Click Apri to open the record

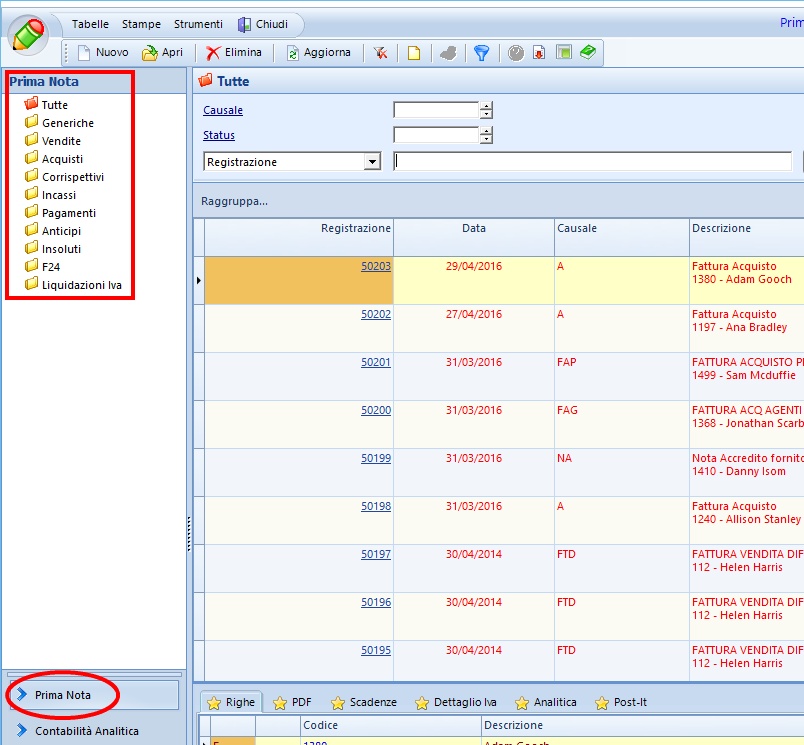click(163, 53)
